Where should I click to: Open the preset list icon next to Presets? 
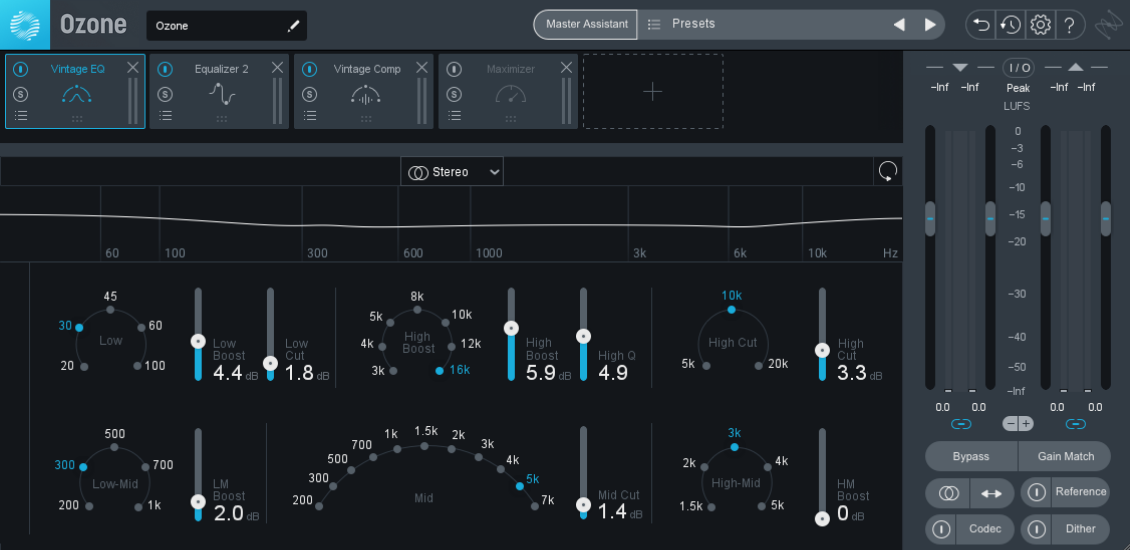(654, 25)
